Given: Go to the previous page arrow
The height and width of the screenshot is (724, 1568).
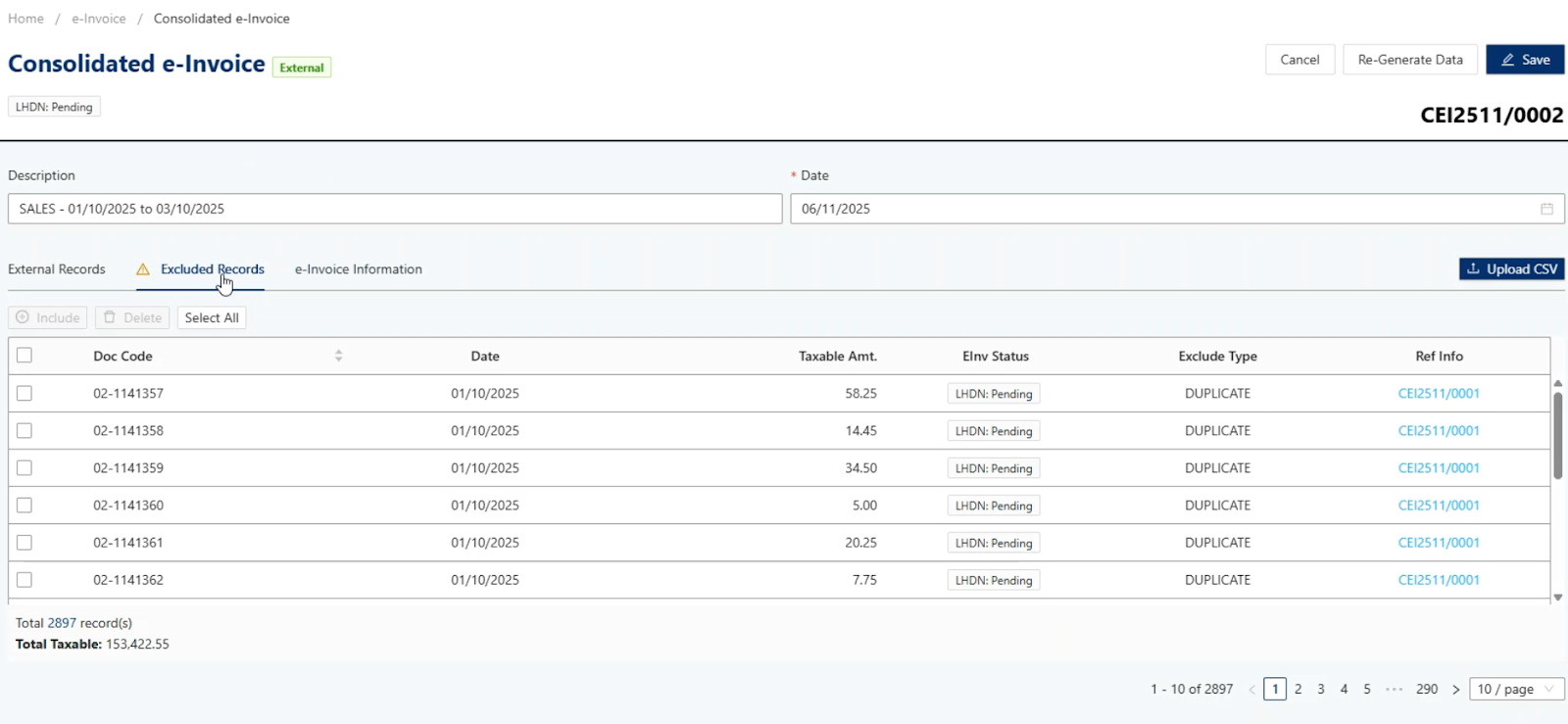Looking at the screenshot, I should click(x=1252, y=689).
